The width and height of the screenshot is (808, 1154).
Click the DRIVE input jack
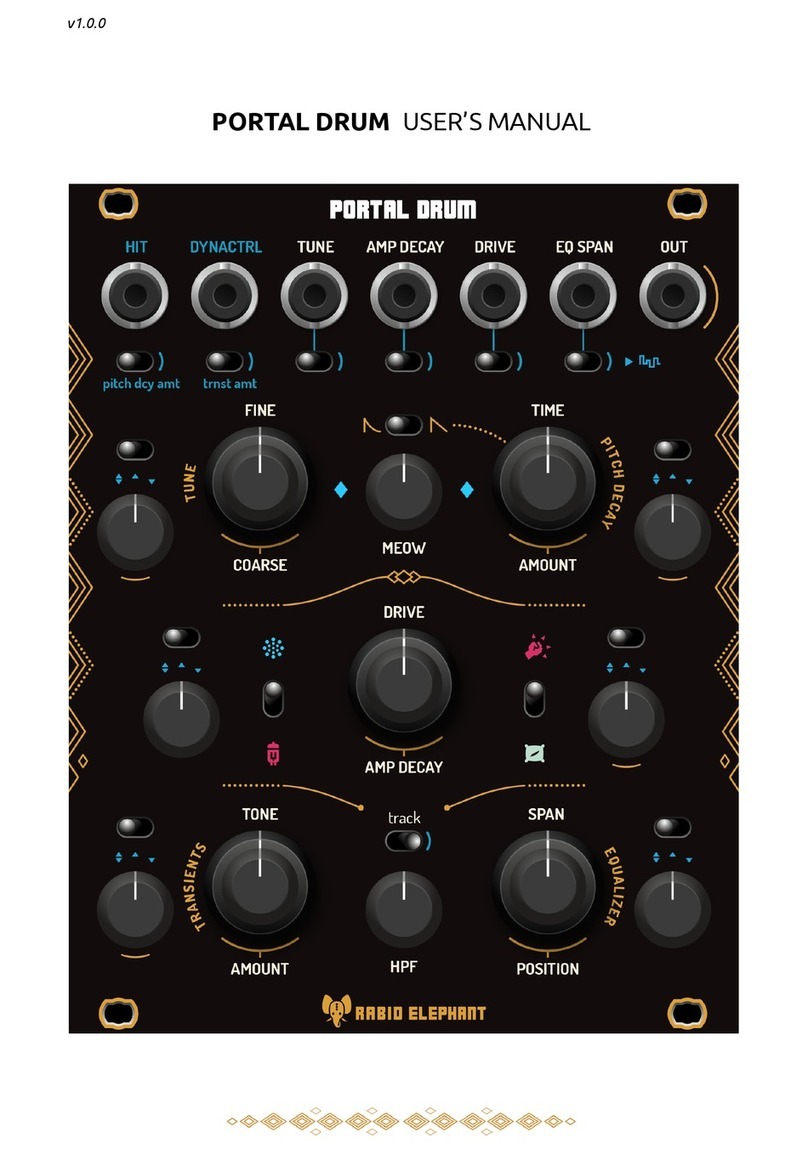pyautogui.click(x=494, y=295)
